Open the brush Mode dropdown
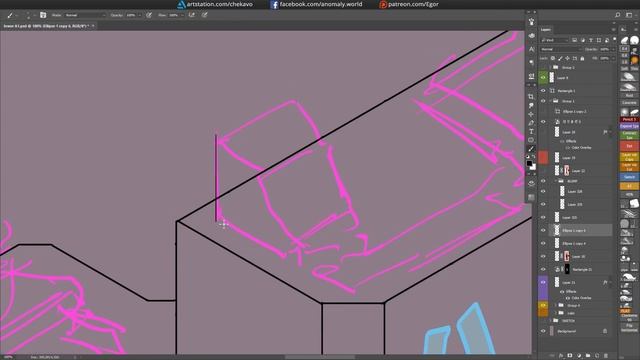The height and width of the screenshot is (360, 640). [x=84, y=15]
